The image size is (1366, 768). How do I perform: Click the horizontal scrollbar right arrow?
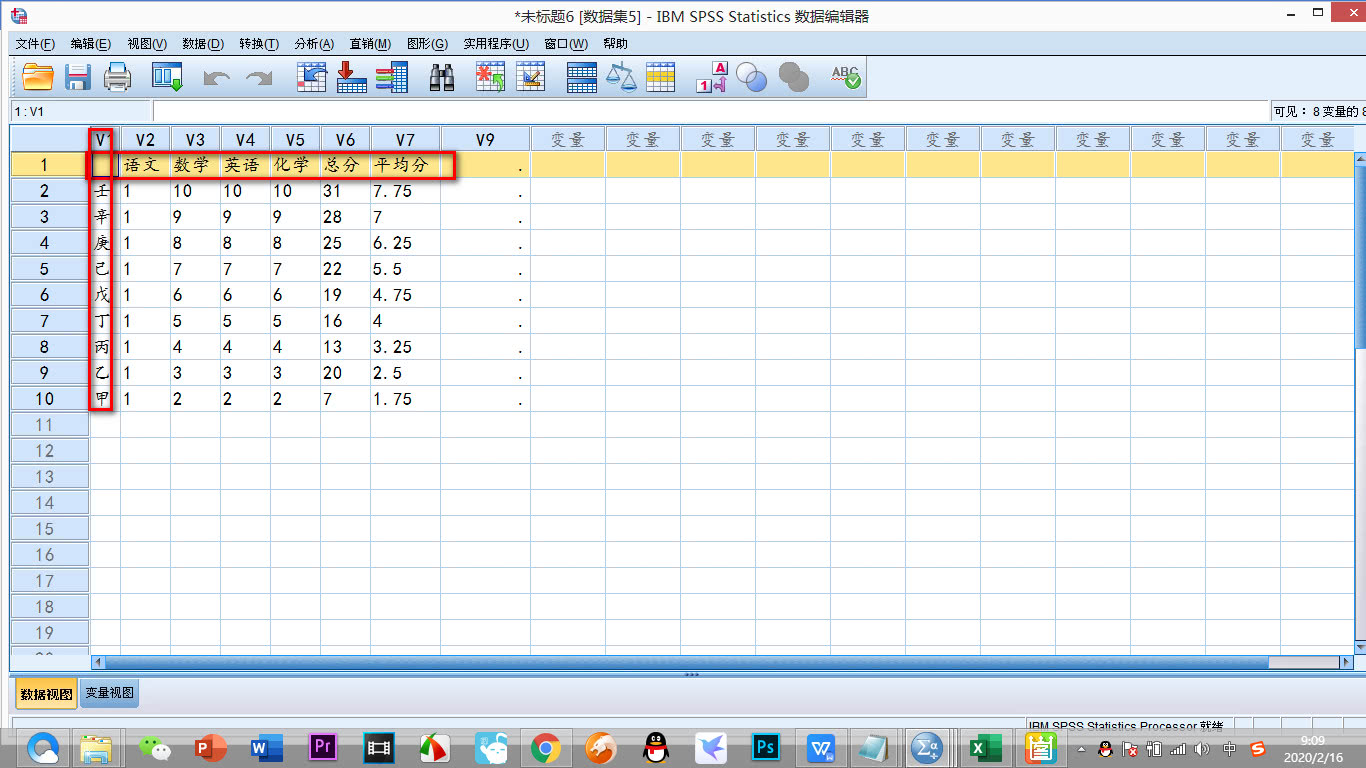pyautogui.click(x=1346, y=662)
